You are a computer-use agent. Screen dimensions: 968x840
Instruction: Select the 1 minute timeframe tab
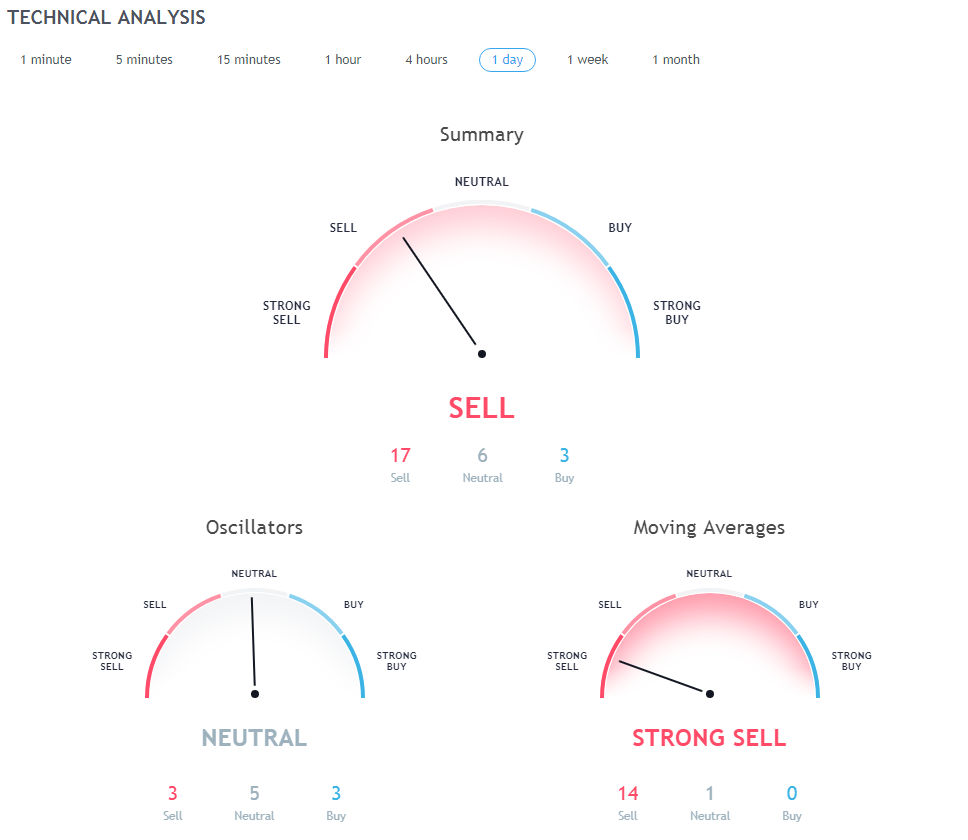(x=46, y=60)
